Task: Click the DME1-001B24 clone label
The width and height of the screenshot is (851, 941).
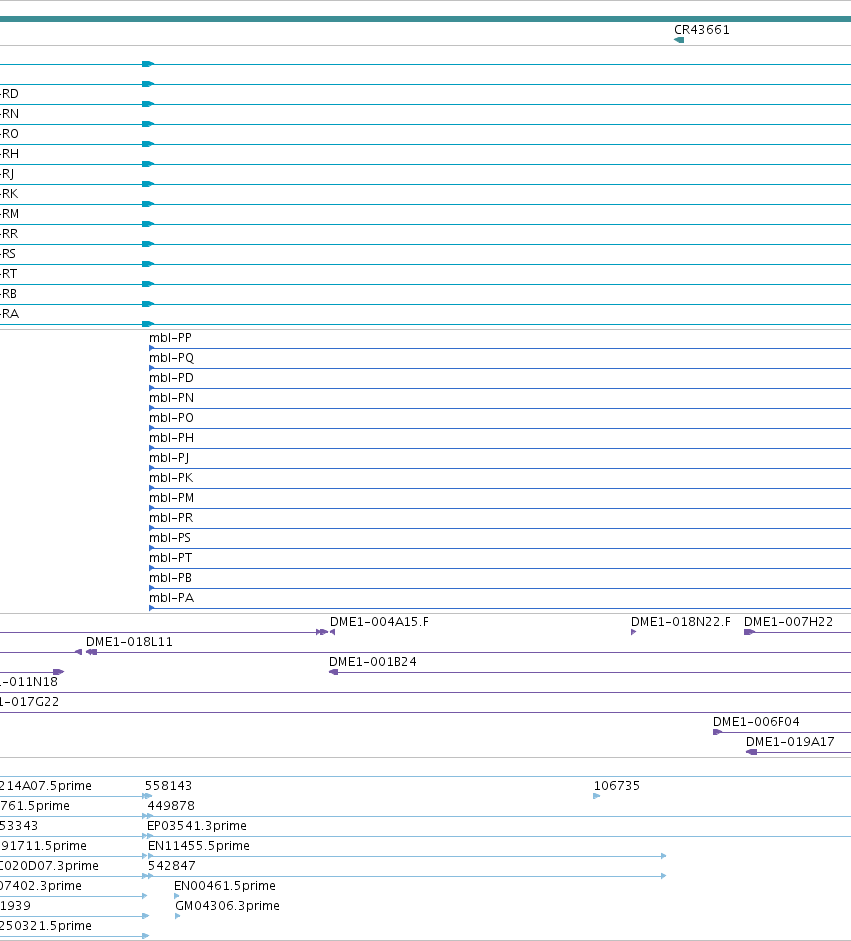Action: (373, 661)
